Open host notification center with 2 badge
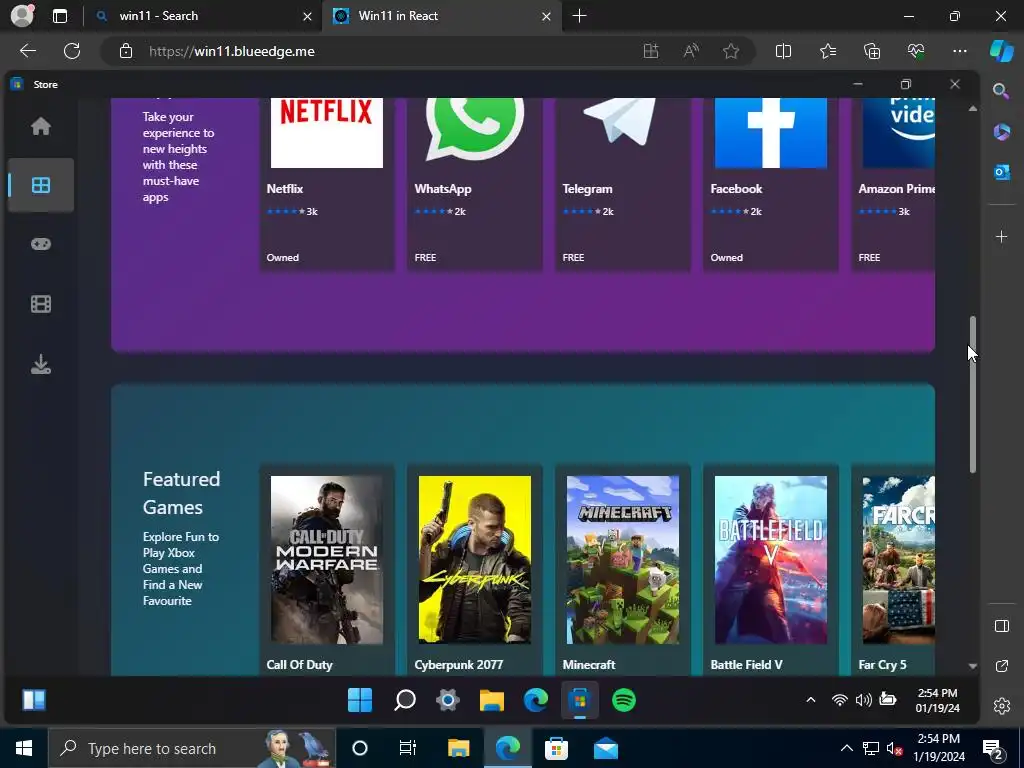Screen dimensions: 1024x768 point(993,750)
